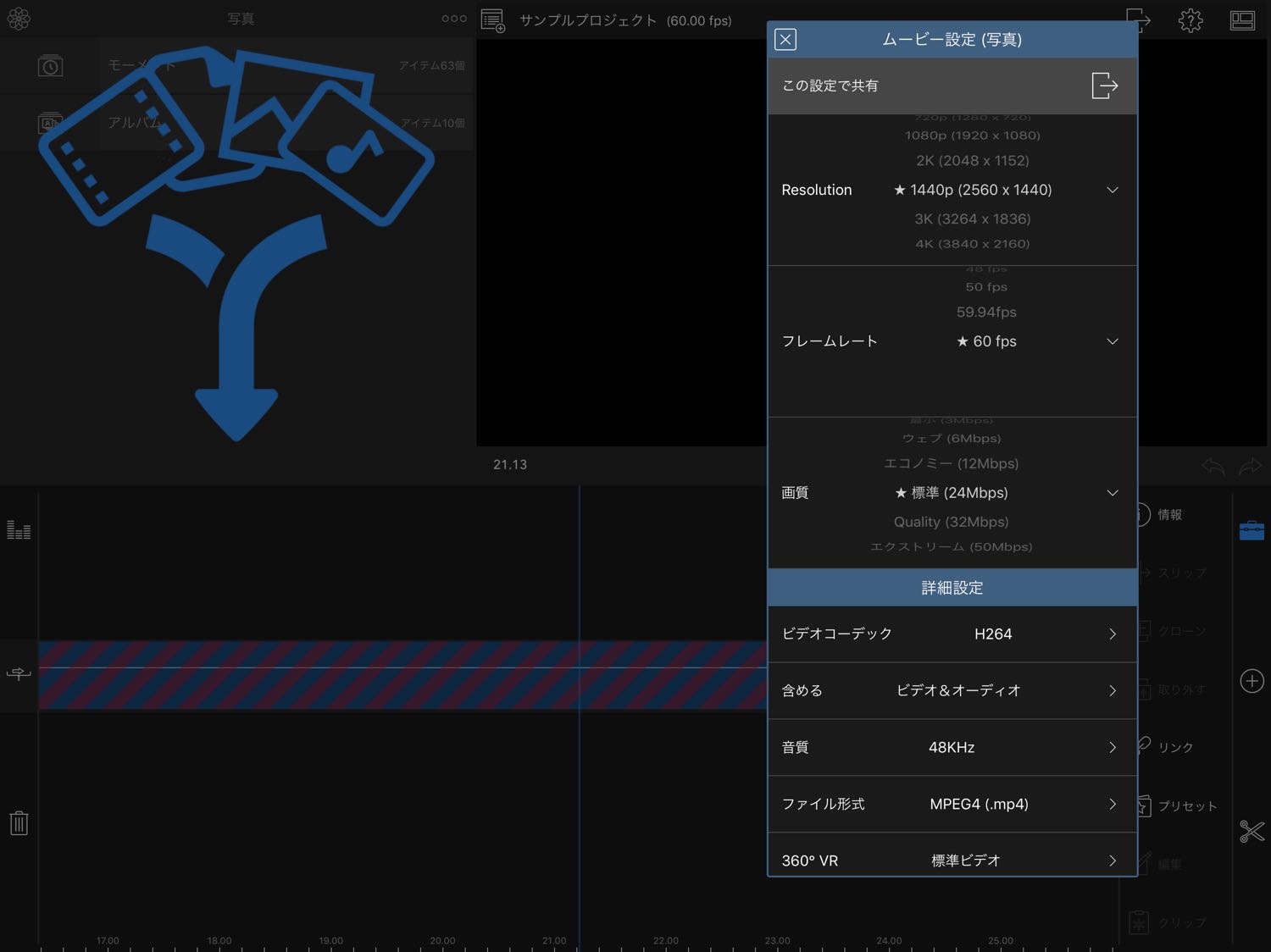This screenshot has width=1271, height=952.
Task: Click the blue toolbox icon
Action: coord(1252,531)
